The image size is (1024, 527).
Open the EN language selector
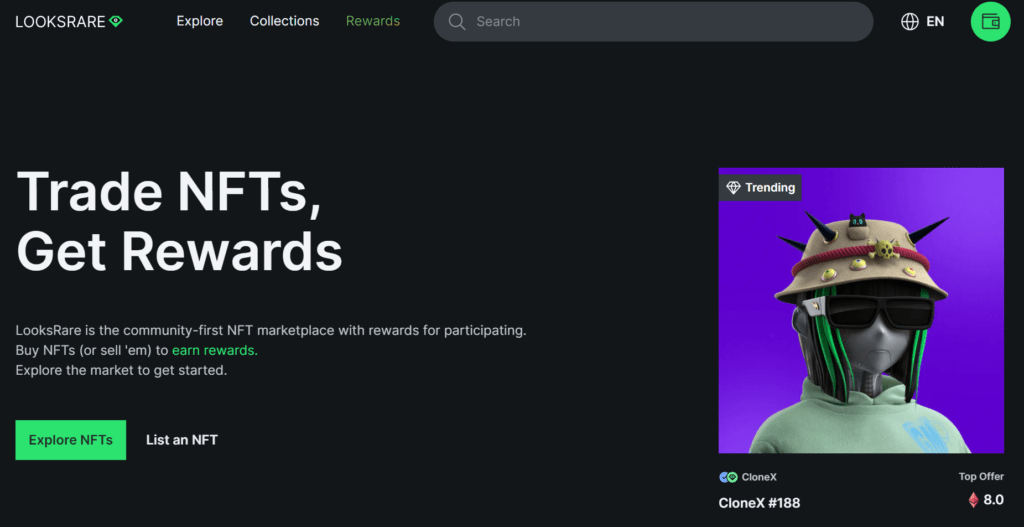tap(935, 21)
